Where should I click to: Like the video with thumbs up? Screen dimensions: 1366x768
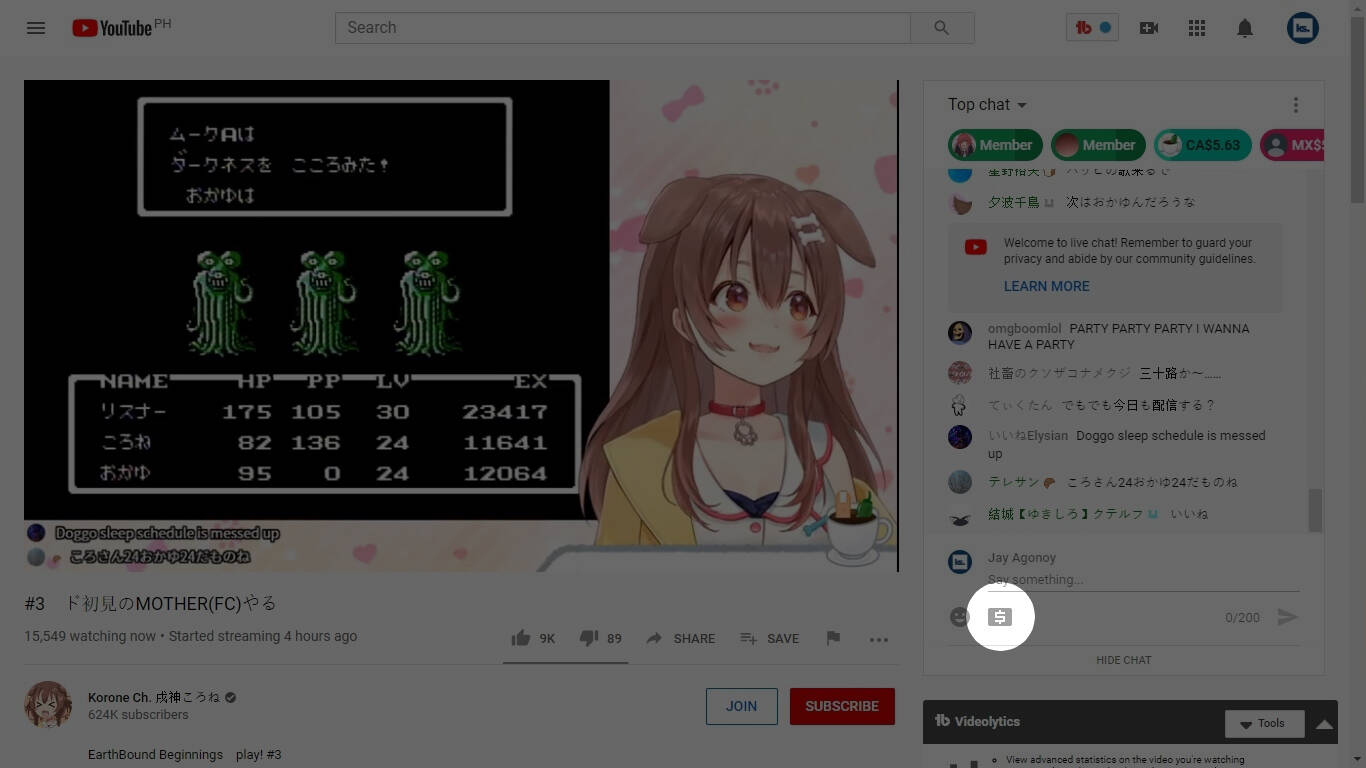click(x=521, y=638)
